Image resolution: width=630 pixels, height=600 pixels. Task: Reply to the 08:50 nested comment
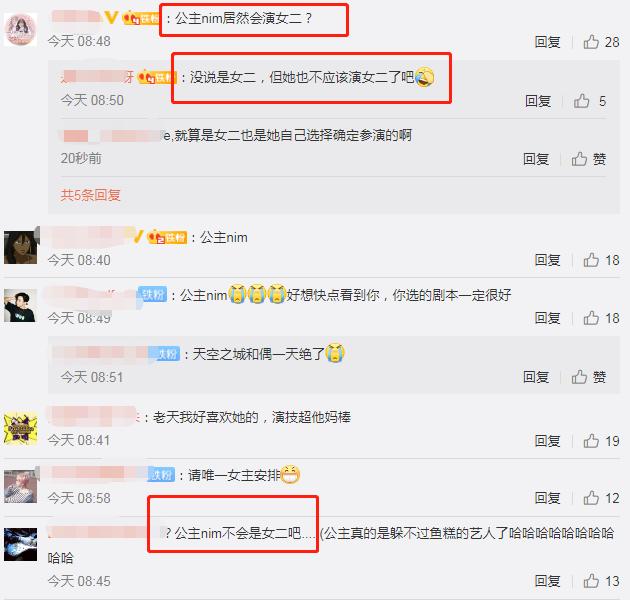[x=538, y=101]
